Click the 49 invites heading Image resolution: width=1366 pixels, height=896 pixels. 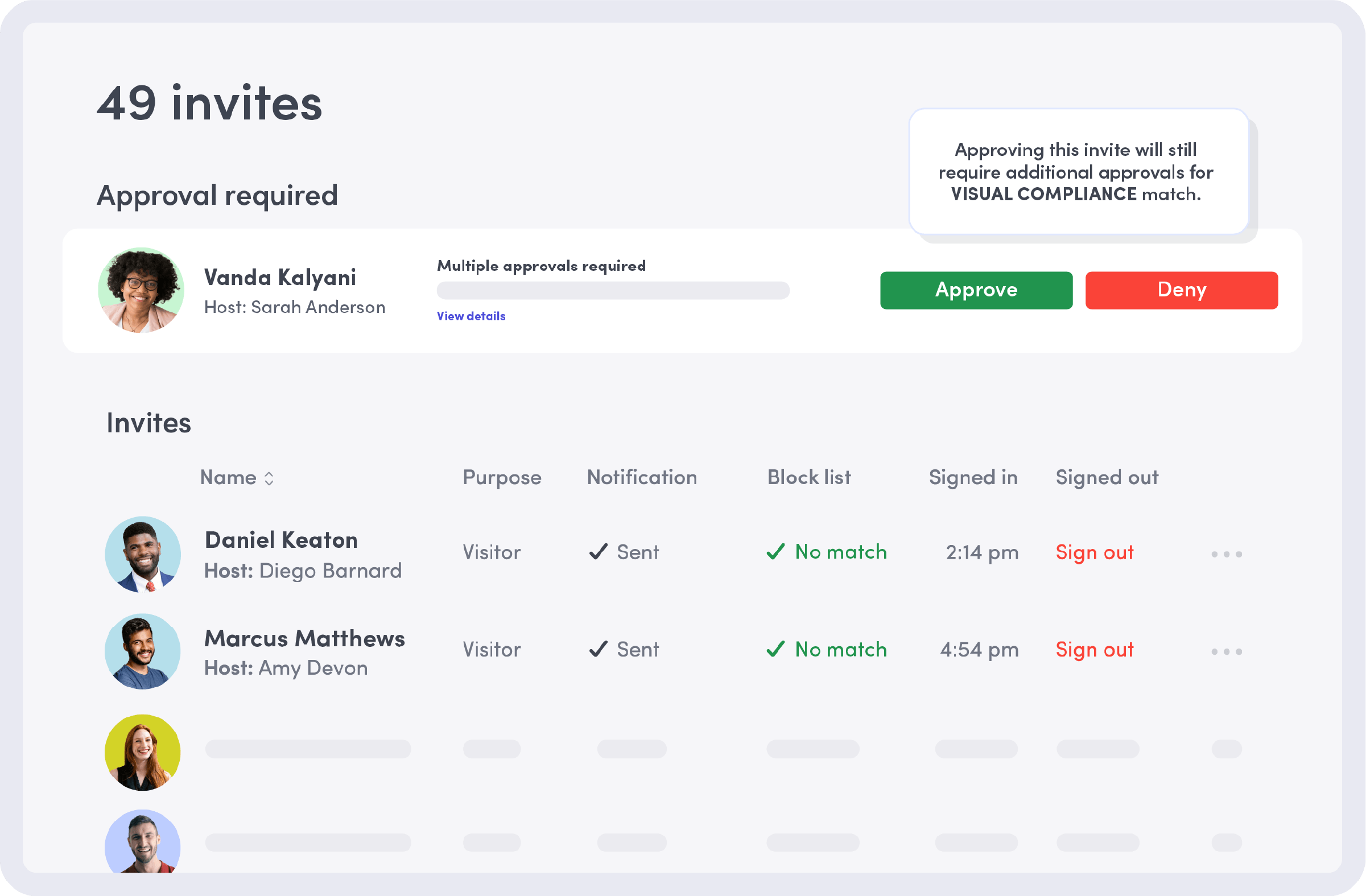[209, 104]
